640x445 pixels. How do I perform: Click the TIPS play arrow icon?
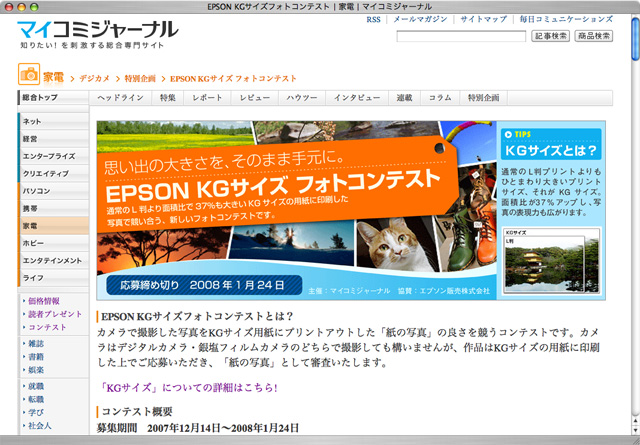tap(508, 134)
